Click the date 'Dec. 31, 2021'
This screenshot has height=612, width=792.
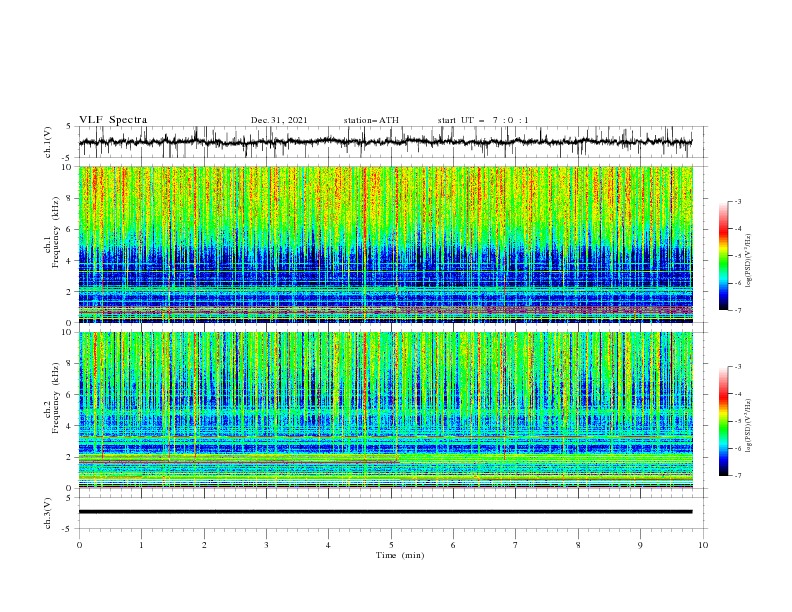(279, 120)
